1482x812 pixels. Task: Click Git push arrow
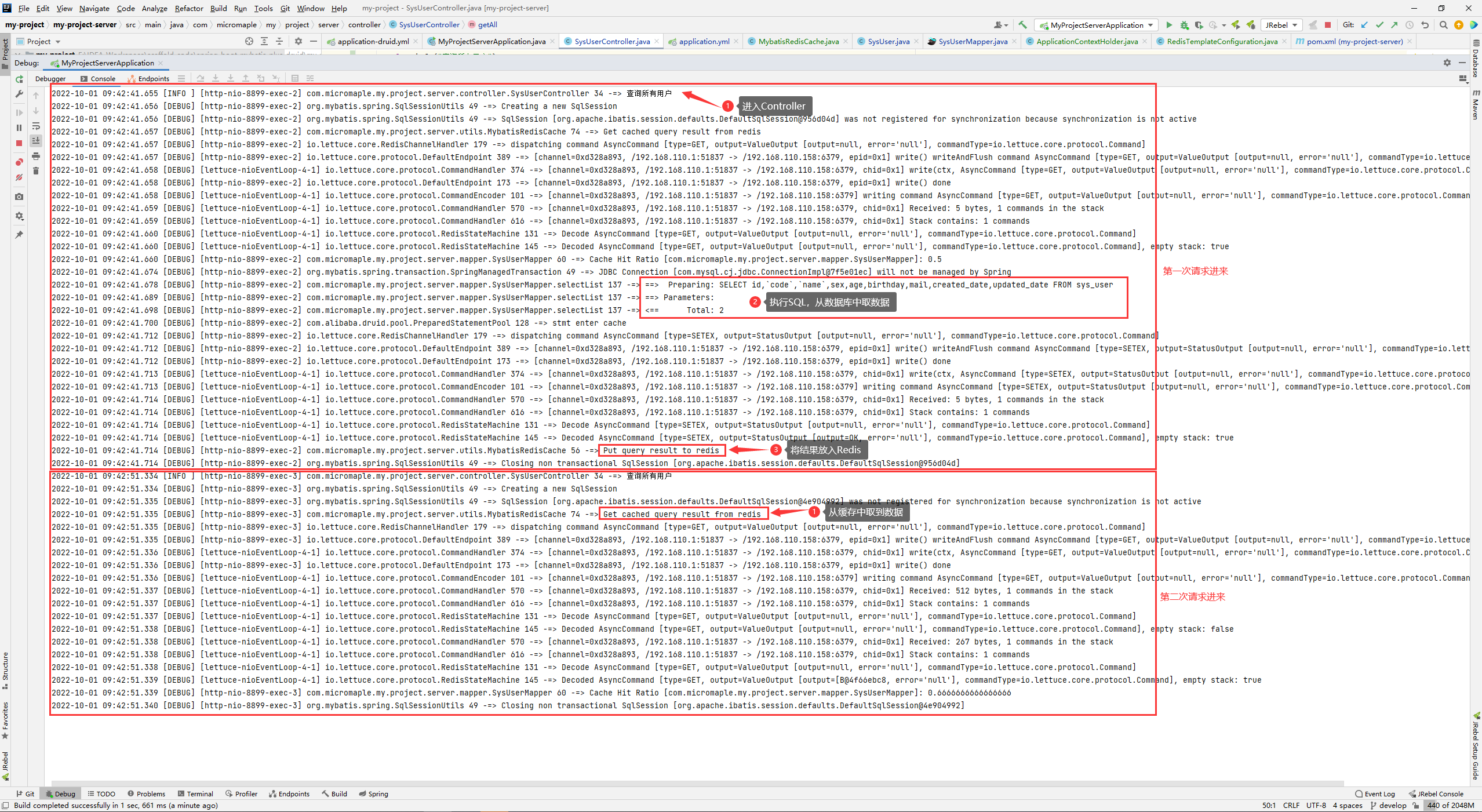click(1394, 25)
